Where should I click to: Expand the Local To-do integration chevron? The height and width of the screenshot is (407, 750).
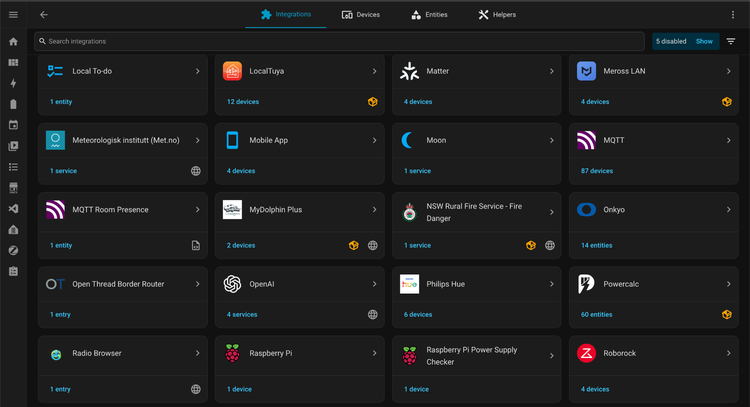tap(198, 71)
